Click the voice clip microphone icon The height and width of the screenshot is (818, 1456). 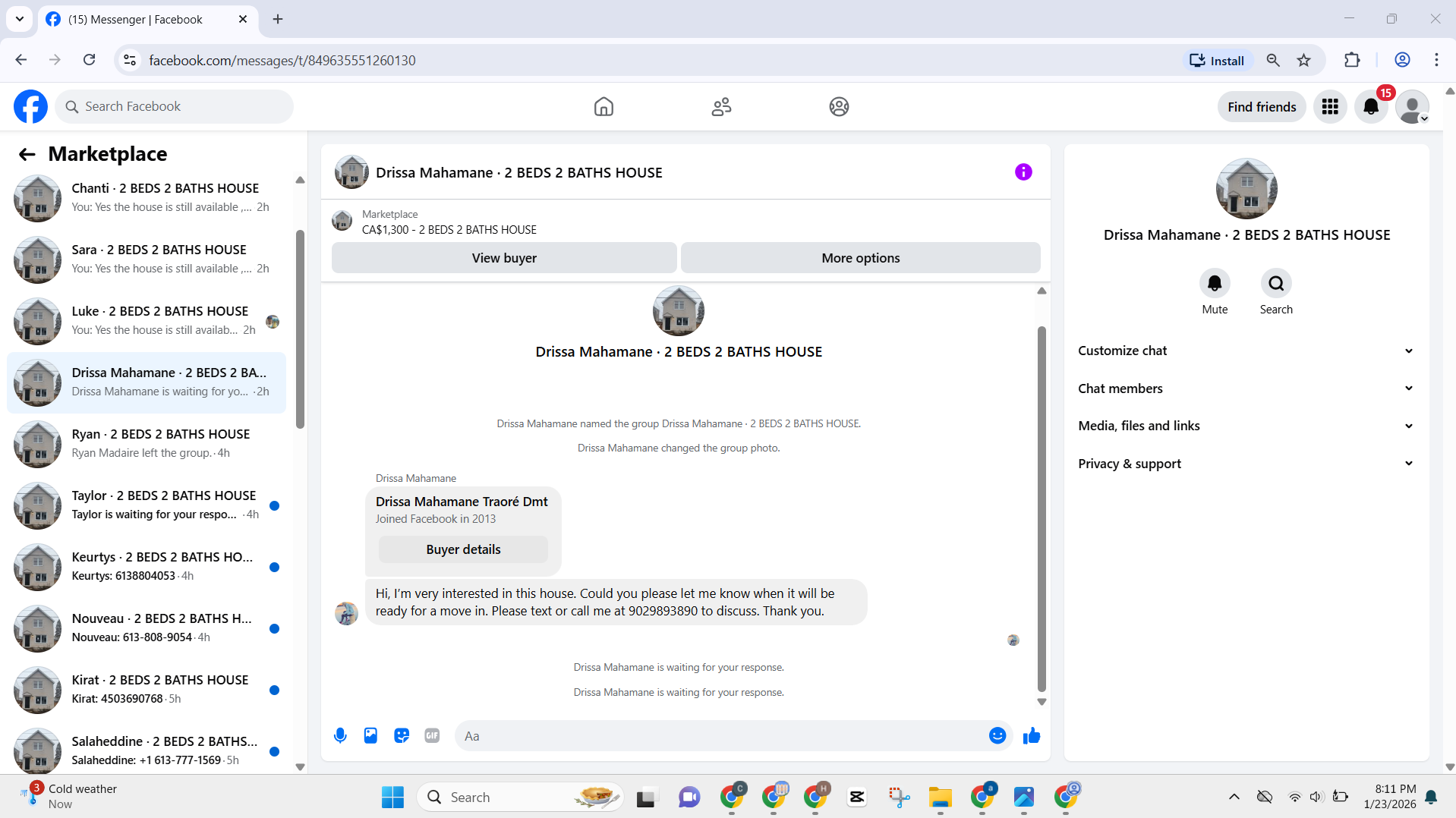[x=340, y=735]
